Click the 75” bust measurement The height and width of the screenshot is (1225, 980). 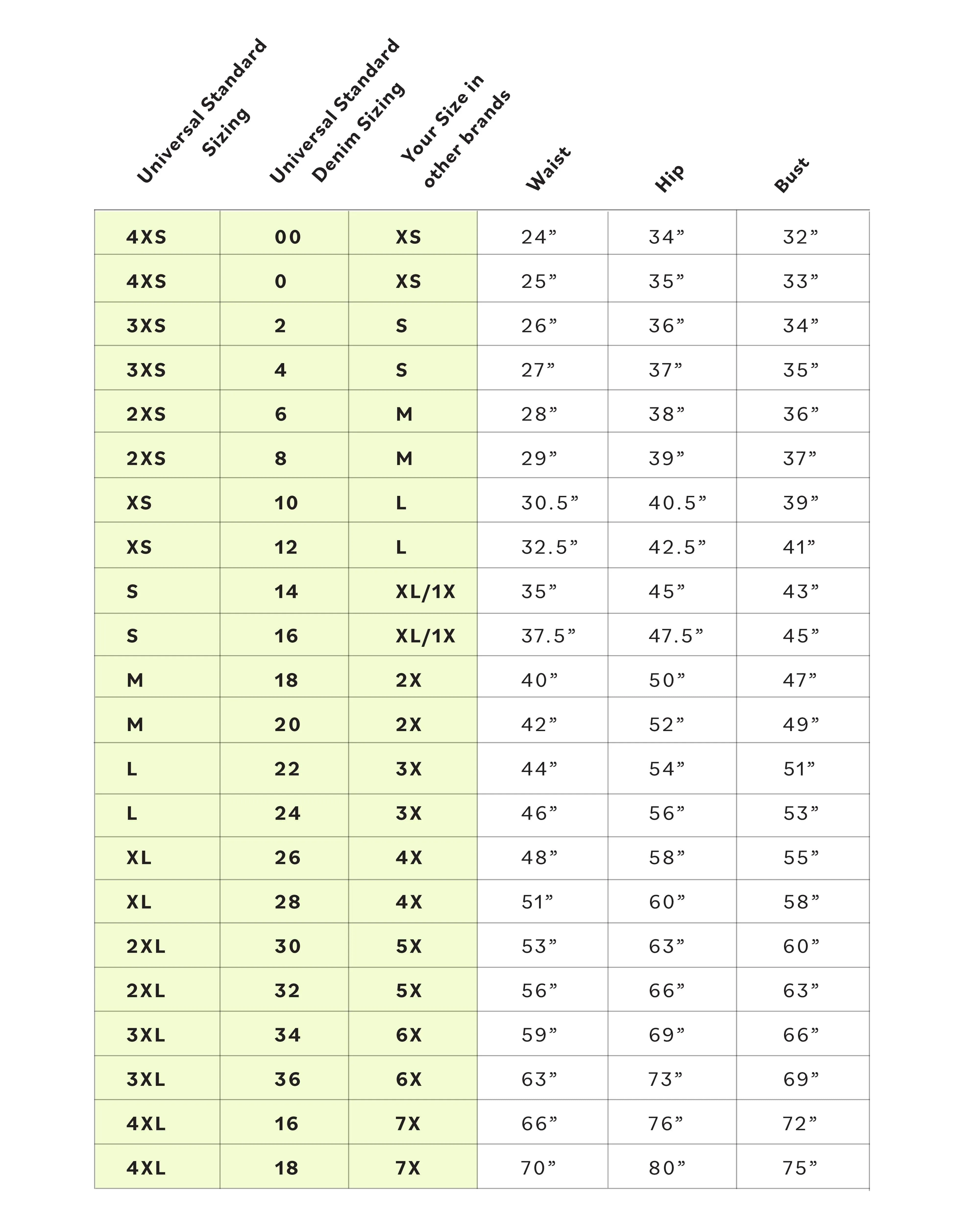click(800, 1168)
